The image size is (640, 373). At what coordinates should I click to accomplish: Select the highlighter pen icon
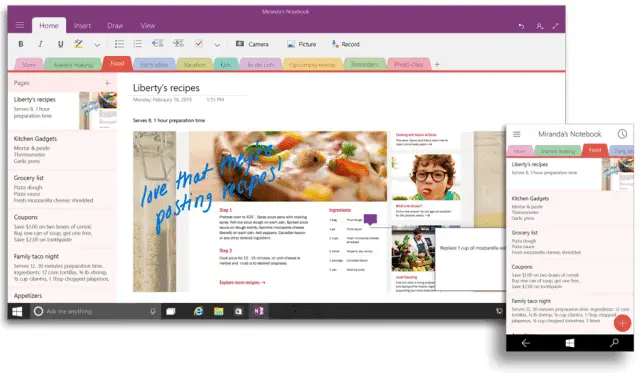[x=78, y=44]
